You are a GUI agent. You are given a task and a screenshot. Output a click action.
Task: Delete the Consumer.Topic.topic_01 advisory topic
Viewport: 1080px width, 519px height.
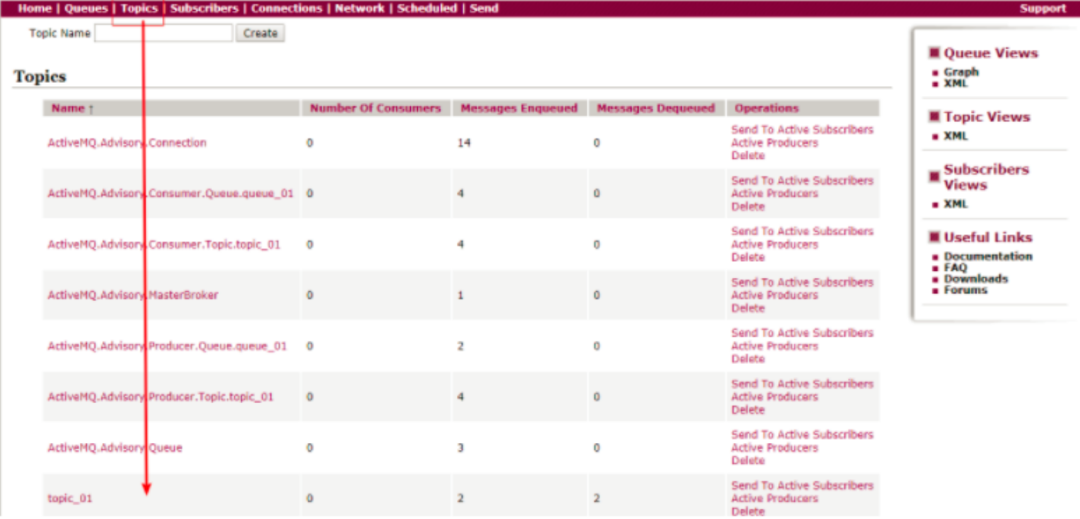tap(748, 257)
